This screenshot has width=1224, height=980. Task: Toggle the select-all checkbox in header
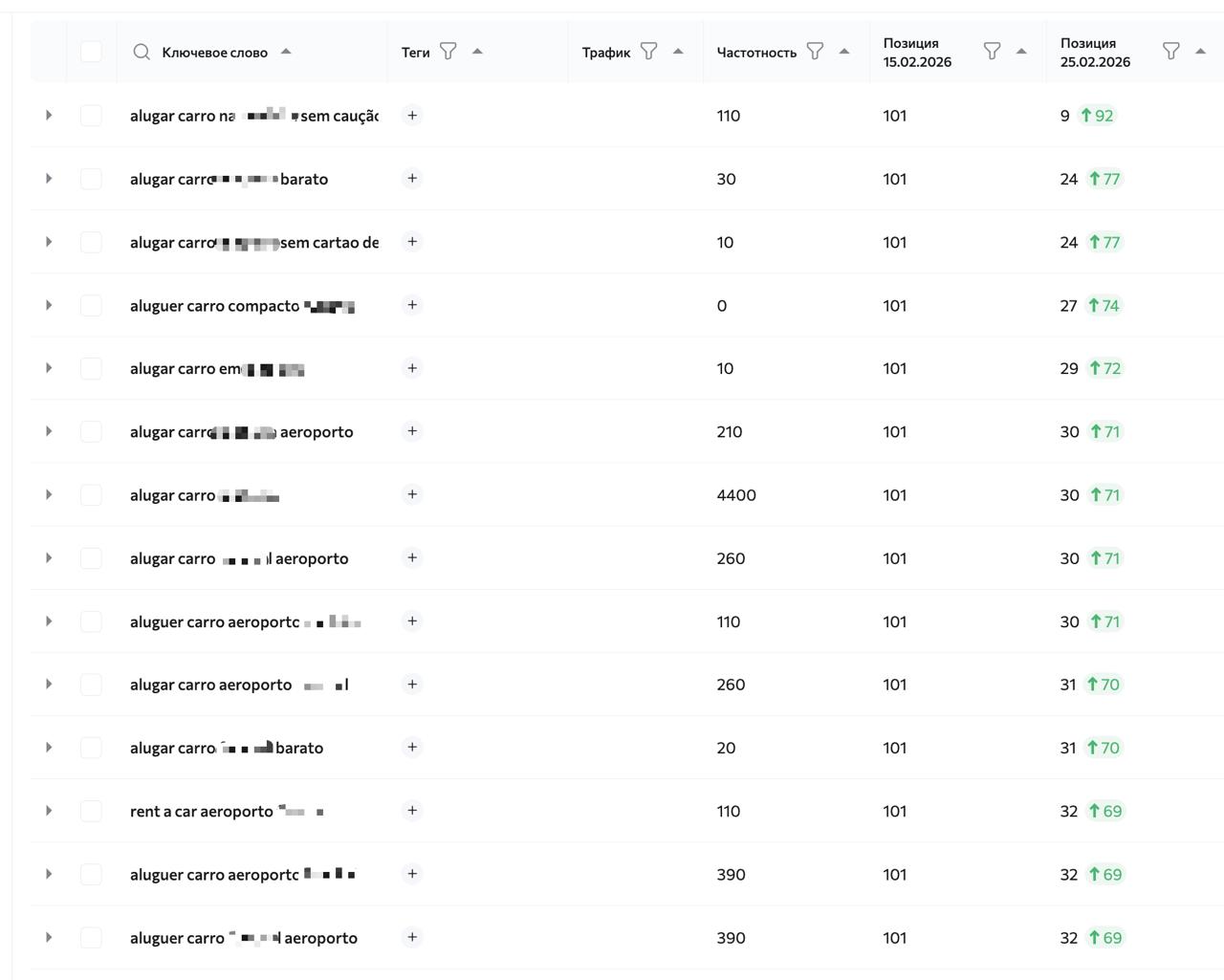(x=91, y=52)
